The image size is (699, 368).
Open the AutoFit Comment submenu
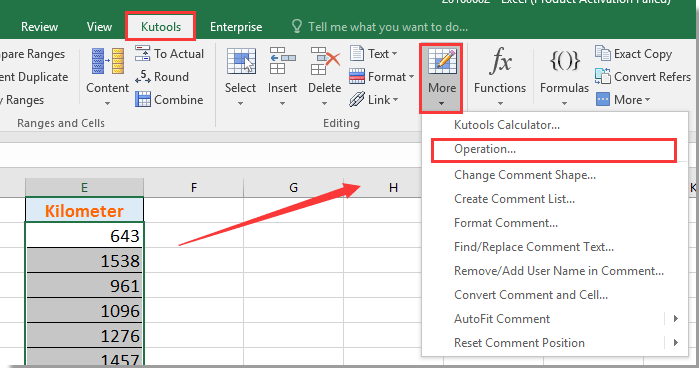click(x=555, y=319)
